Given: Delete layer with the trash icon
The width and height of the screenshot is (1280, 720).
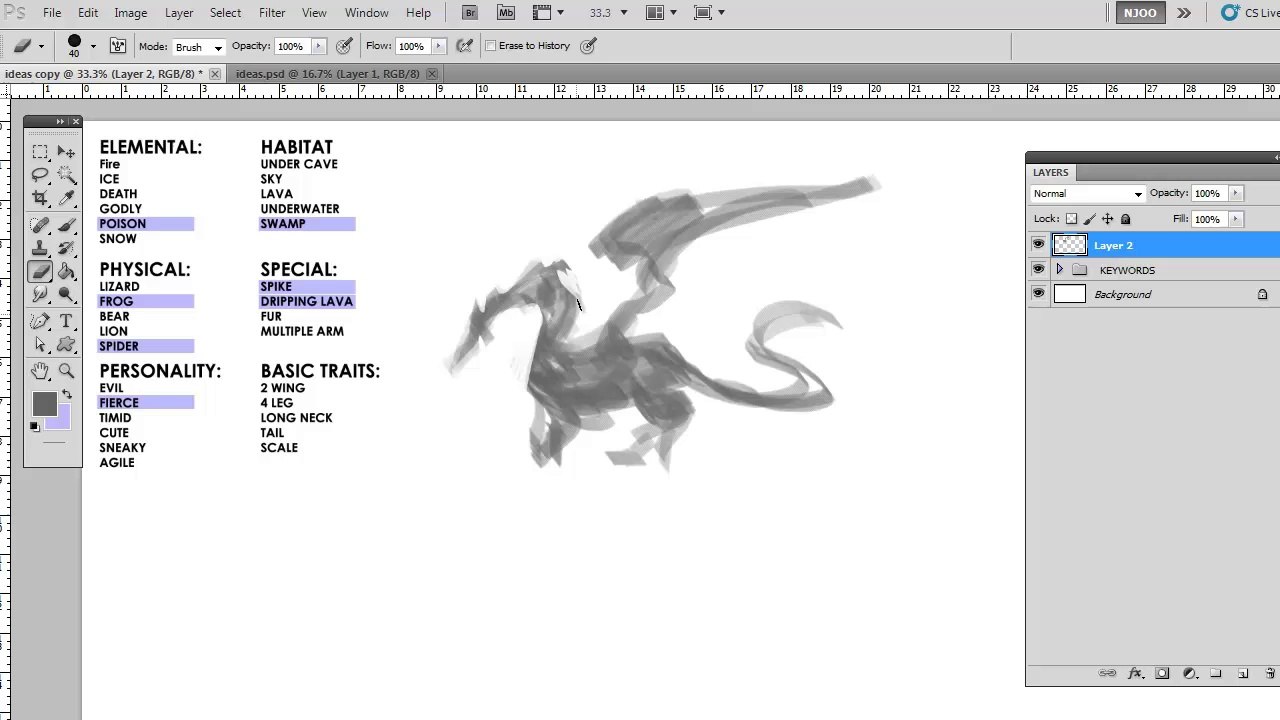Looking at the screenshot, I should [x=1270, y=674].
